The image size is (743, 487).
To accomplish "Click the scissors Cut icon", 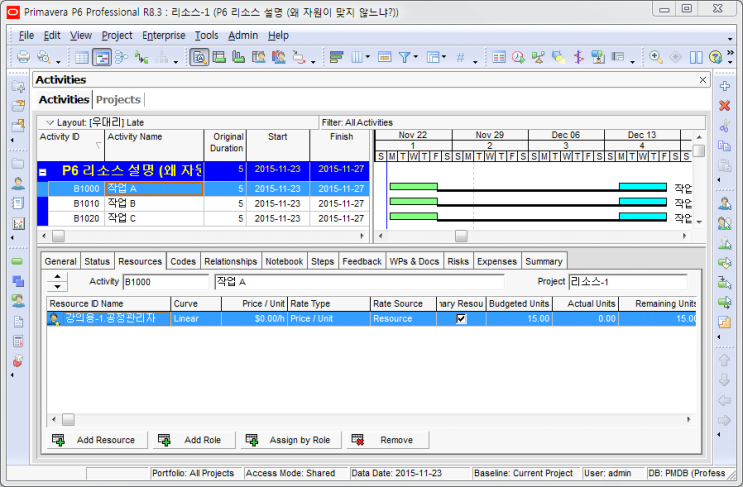I will [x=725, y=126].
